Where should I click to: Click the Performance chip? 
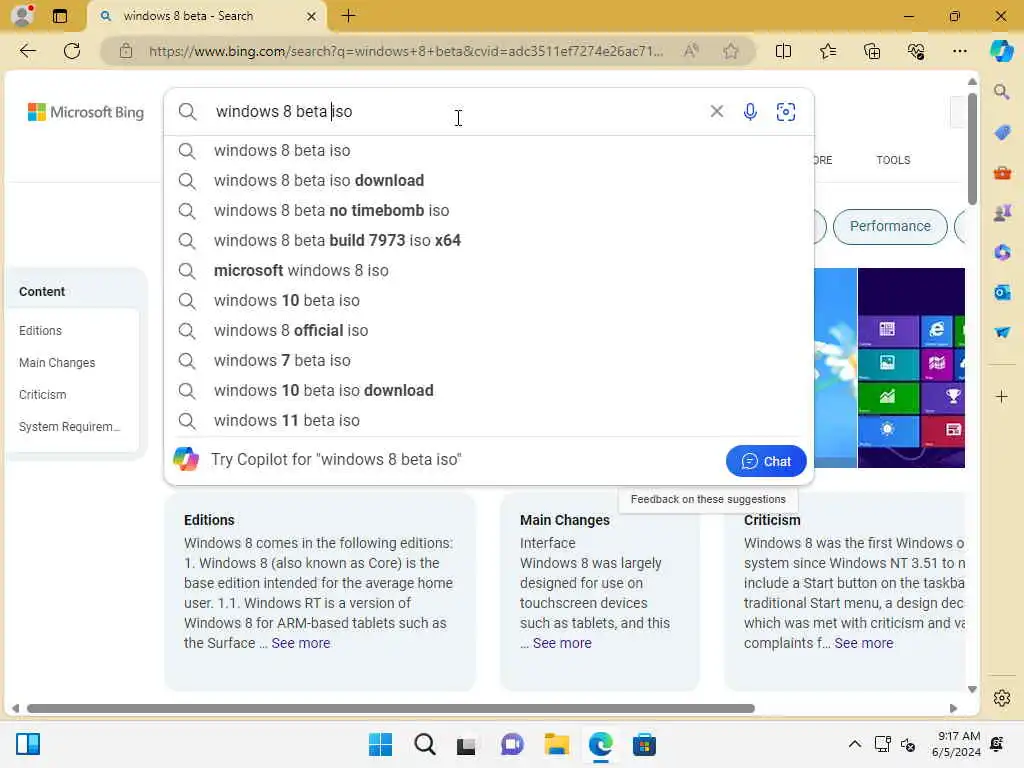[x=890, y=227]
